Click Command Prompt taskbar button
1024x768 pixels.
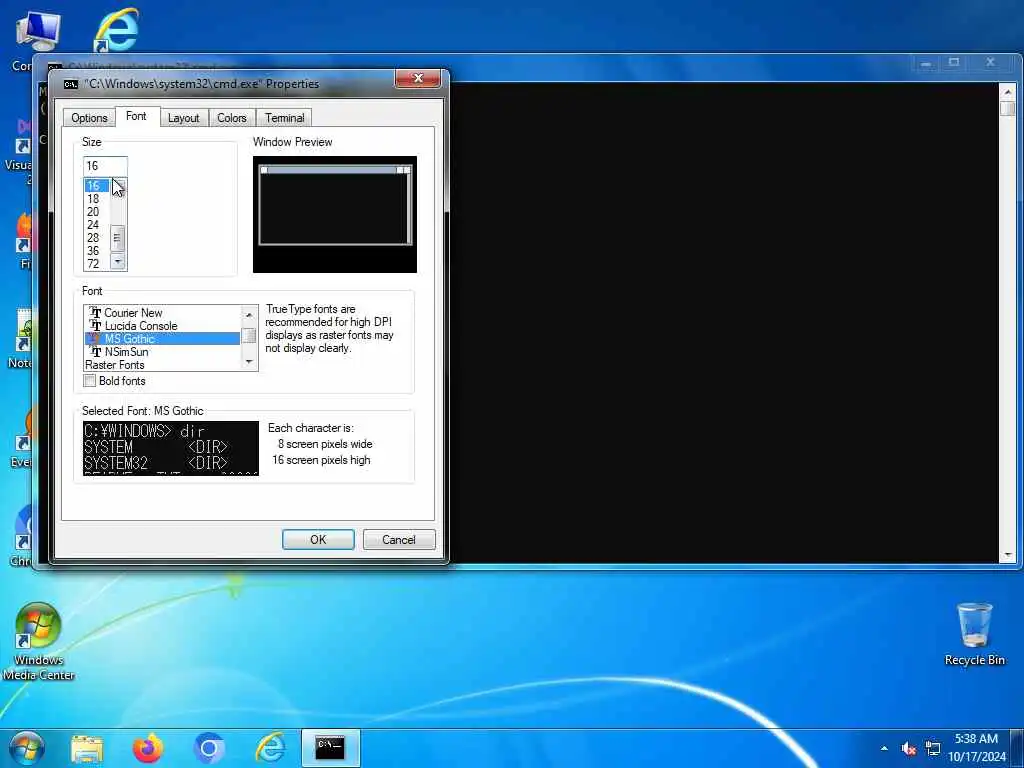[x=330, y=748]
